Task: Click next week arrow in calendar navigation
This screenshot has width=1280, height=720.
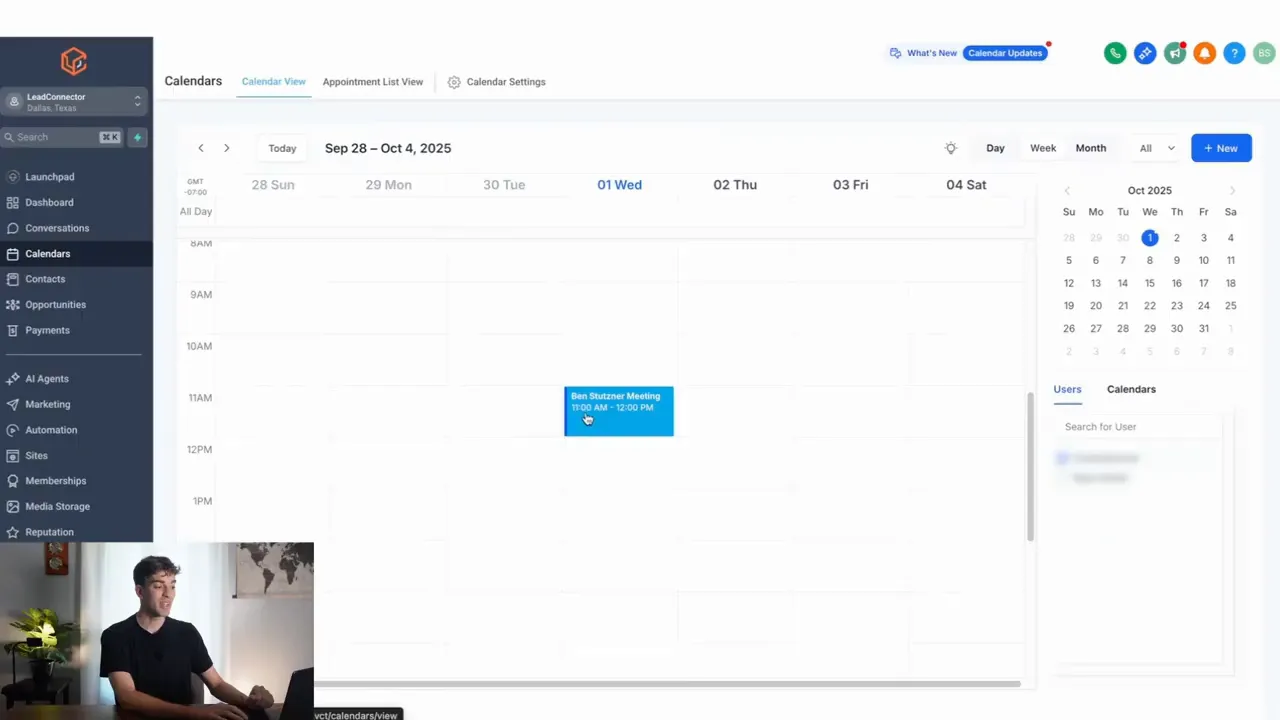Action: pos(226,148)
